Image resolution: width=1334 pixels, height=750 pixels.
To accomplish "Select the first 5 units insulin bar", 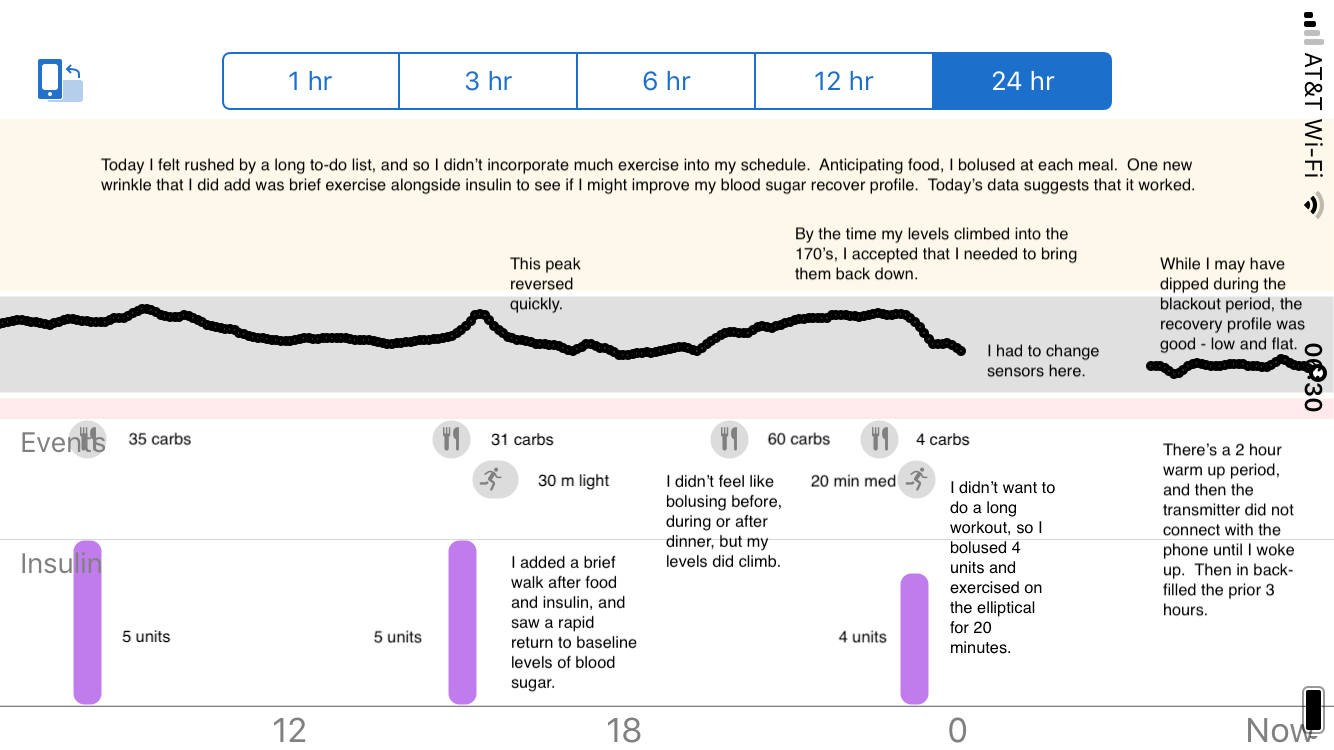I will (x=87, y=620).
